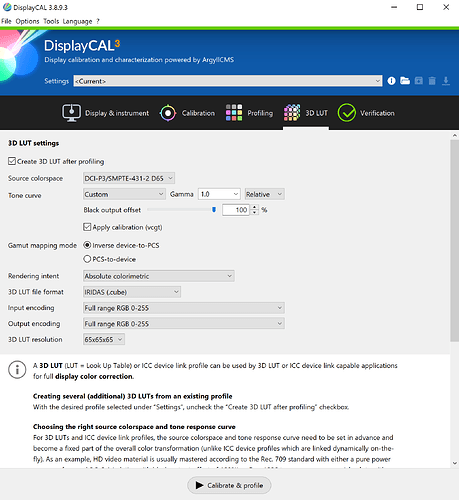Open the Display & instrument tab icon
This screenshot has height=500, width=459.
coord(71,113)
